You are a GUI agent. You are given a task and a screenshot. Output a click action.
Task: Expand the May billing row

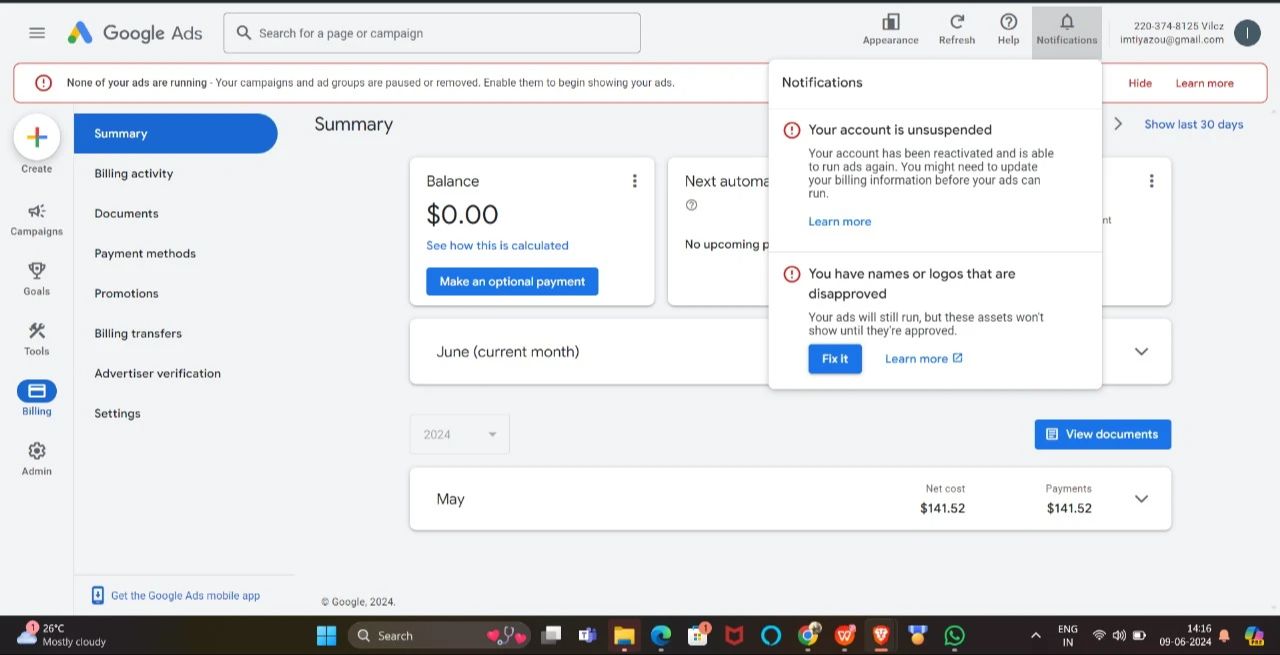(x=1141, y=499)
